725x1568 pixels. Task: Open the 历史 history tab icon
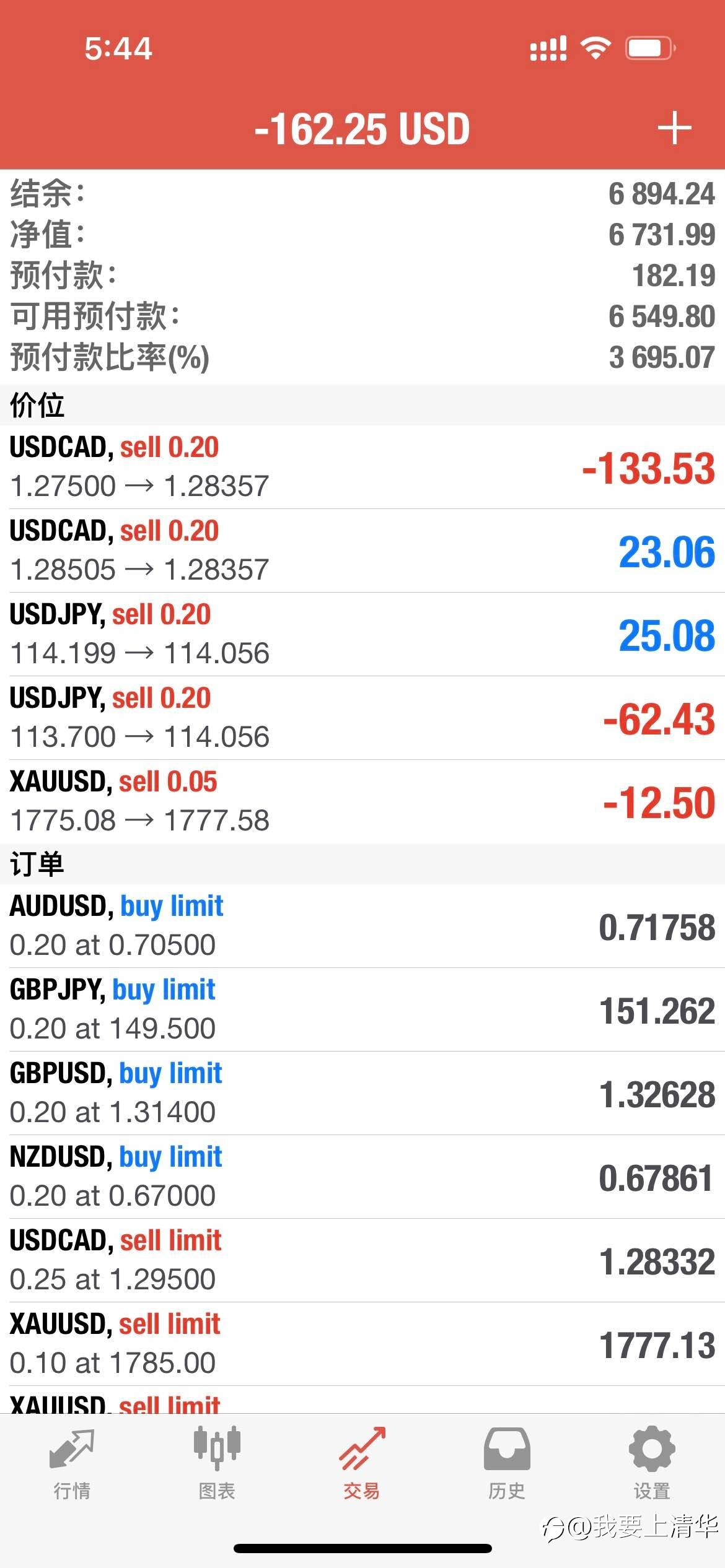[x=507, y=1448]
